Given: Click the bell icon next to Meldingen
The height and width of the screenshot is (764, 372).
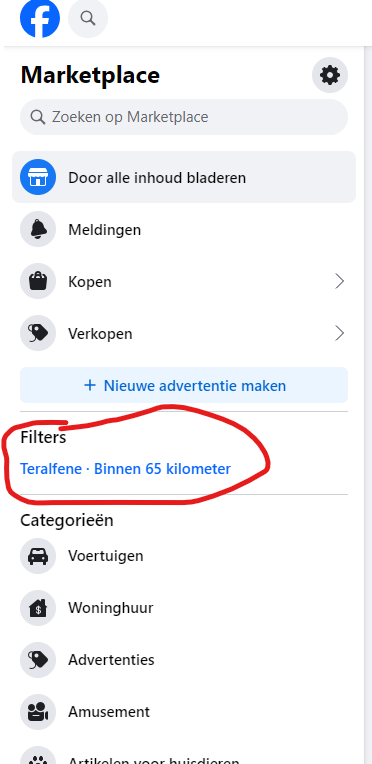Looking at the screenshot, I should point(38,229).
